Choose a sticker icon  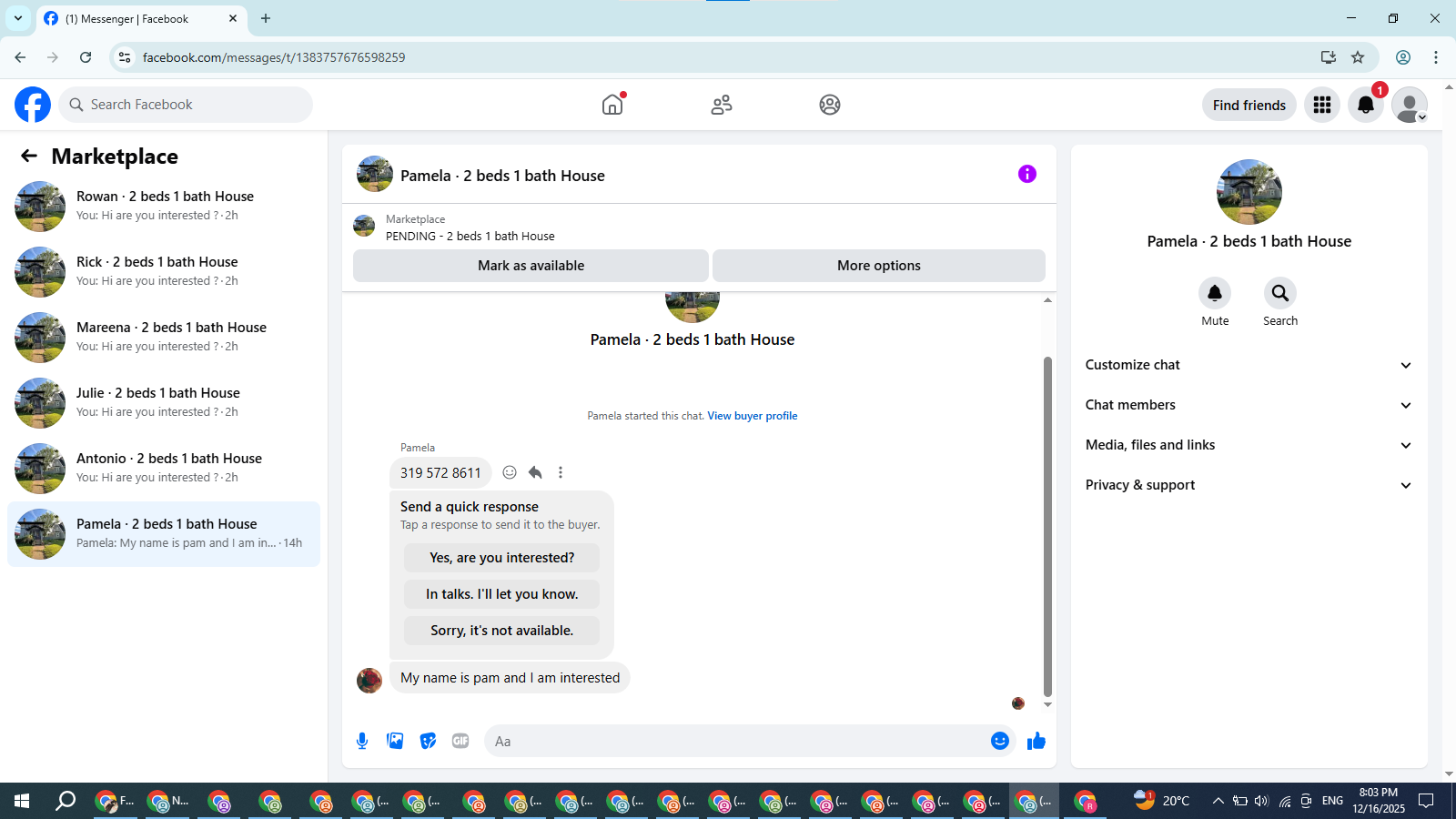(428, 741)
